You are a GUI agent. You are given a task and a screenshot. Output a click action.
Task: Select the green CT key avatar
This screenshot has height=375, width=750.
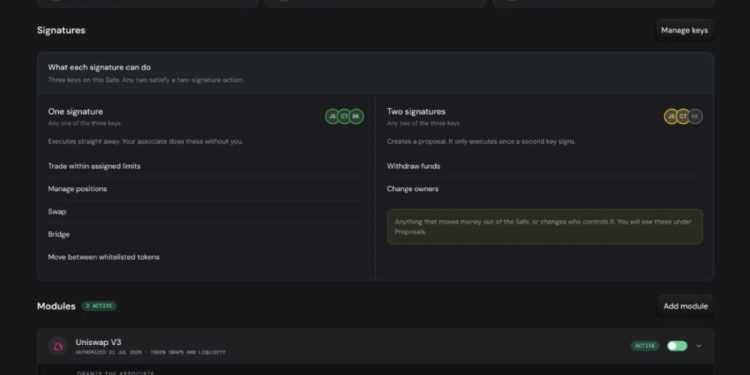pyautogui.click(x=344, y=116)
